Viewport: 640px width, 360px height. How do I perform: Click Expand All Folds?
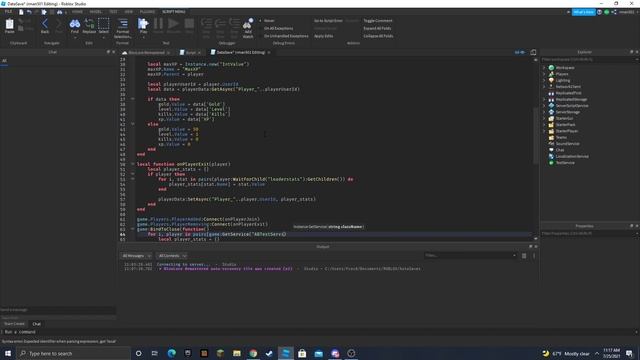point(377,29)
